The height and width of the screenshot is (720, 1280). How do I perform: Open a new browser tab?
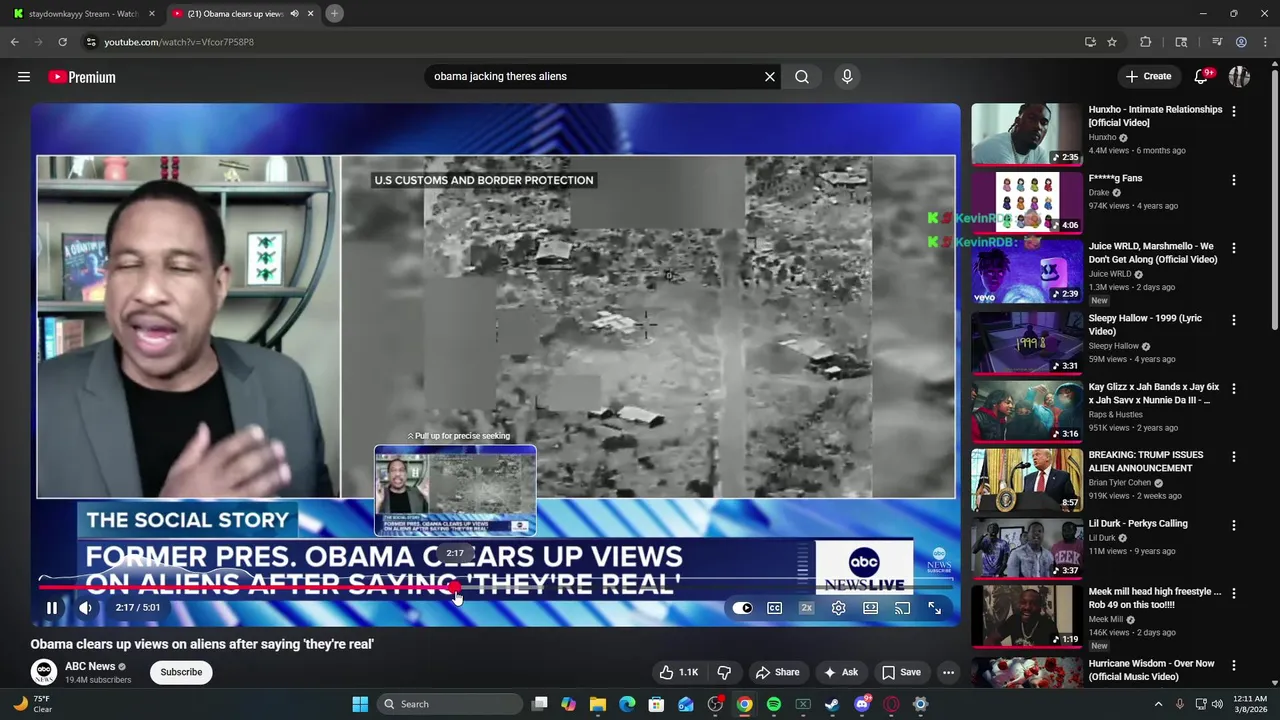pos(334,14)
